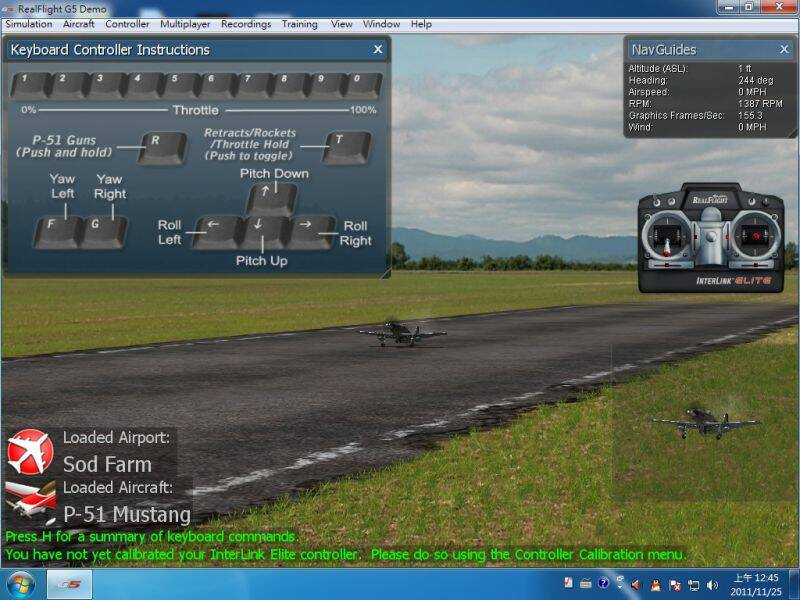Click the blue help question mark tray icon
The height and width of the screenshot is (600, 800).
pyautogui.click(x=604, y=583)
